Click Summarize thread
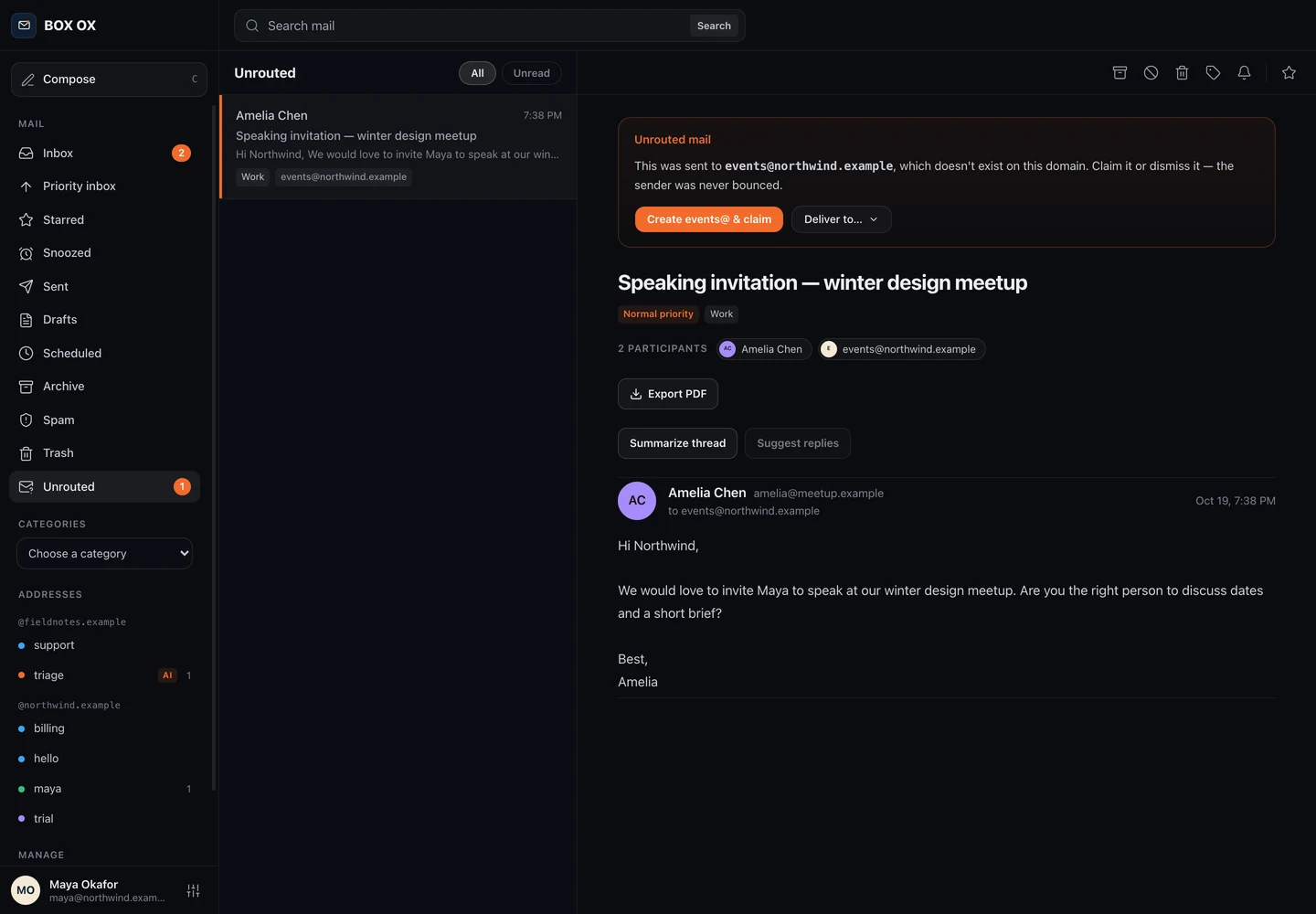This screenshot has width=1316, height=914. (677, 443)
